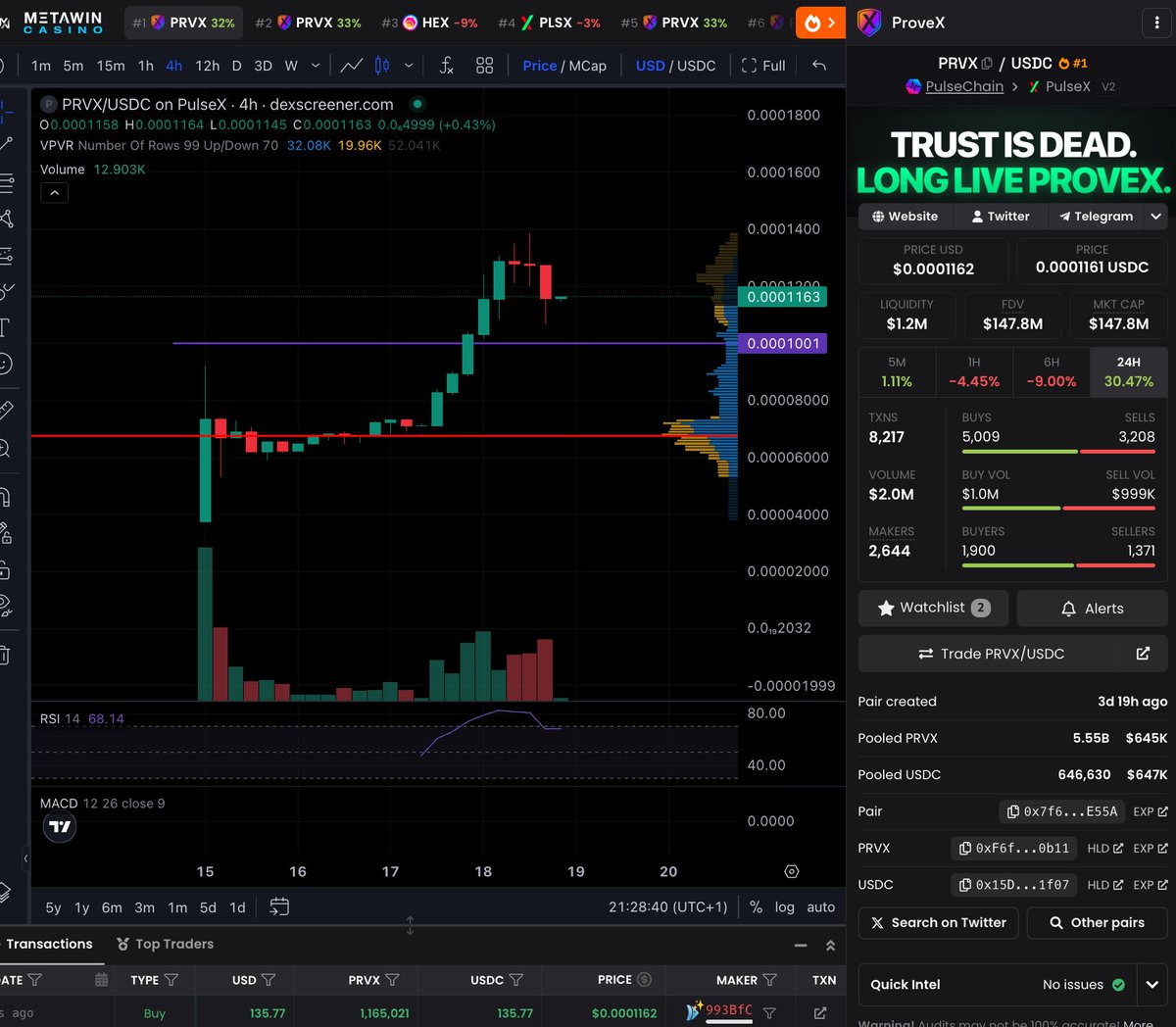Click the fire trending button

pyautogui.click(x=820, y=23)
